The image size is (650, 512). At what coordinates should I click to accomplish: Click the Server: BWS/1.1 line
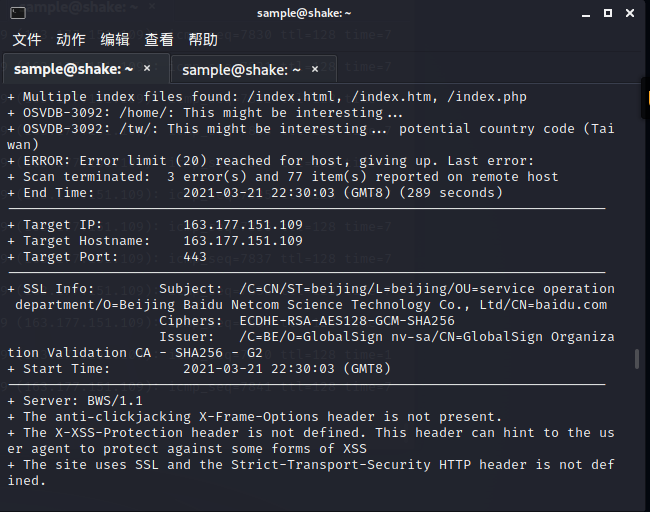[x=69, y=400]
